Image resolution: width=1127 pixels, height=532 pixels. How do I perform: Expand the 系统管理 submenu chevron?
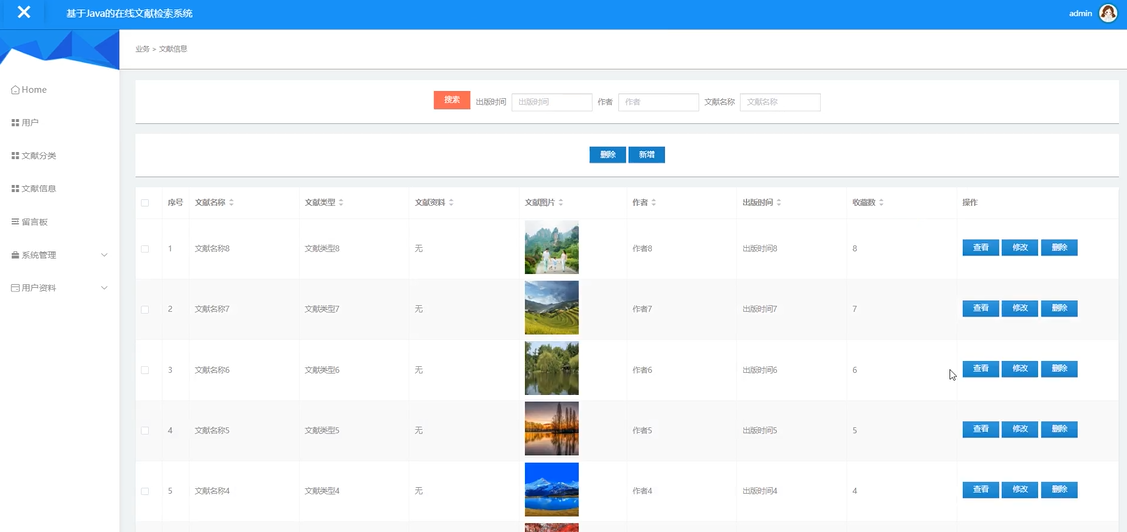pos(104,255)
